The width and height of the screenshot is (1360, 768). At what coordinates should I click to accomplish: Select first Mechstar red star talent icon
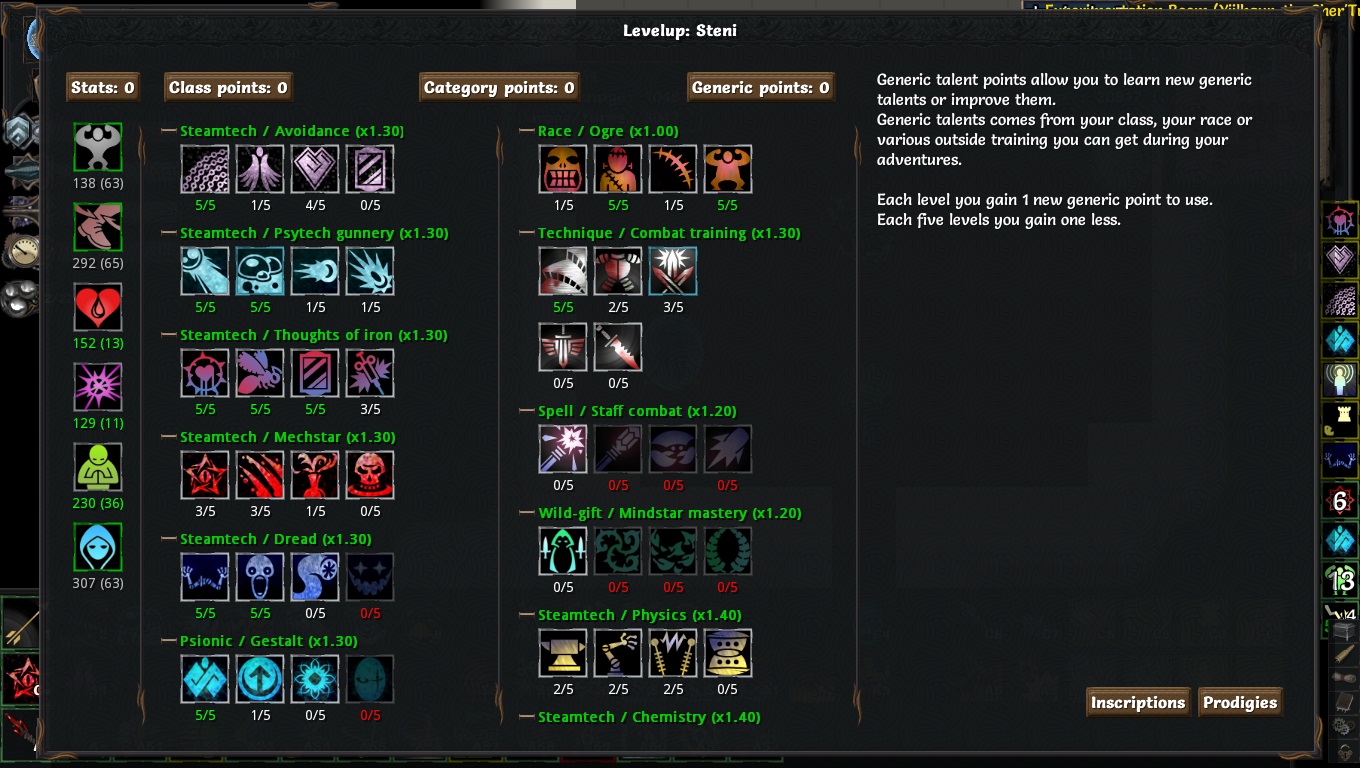click(x=205, y=475)
